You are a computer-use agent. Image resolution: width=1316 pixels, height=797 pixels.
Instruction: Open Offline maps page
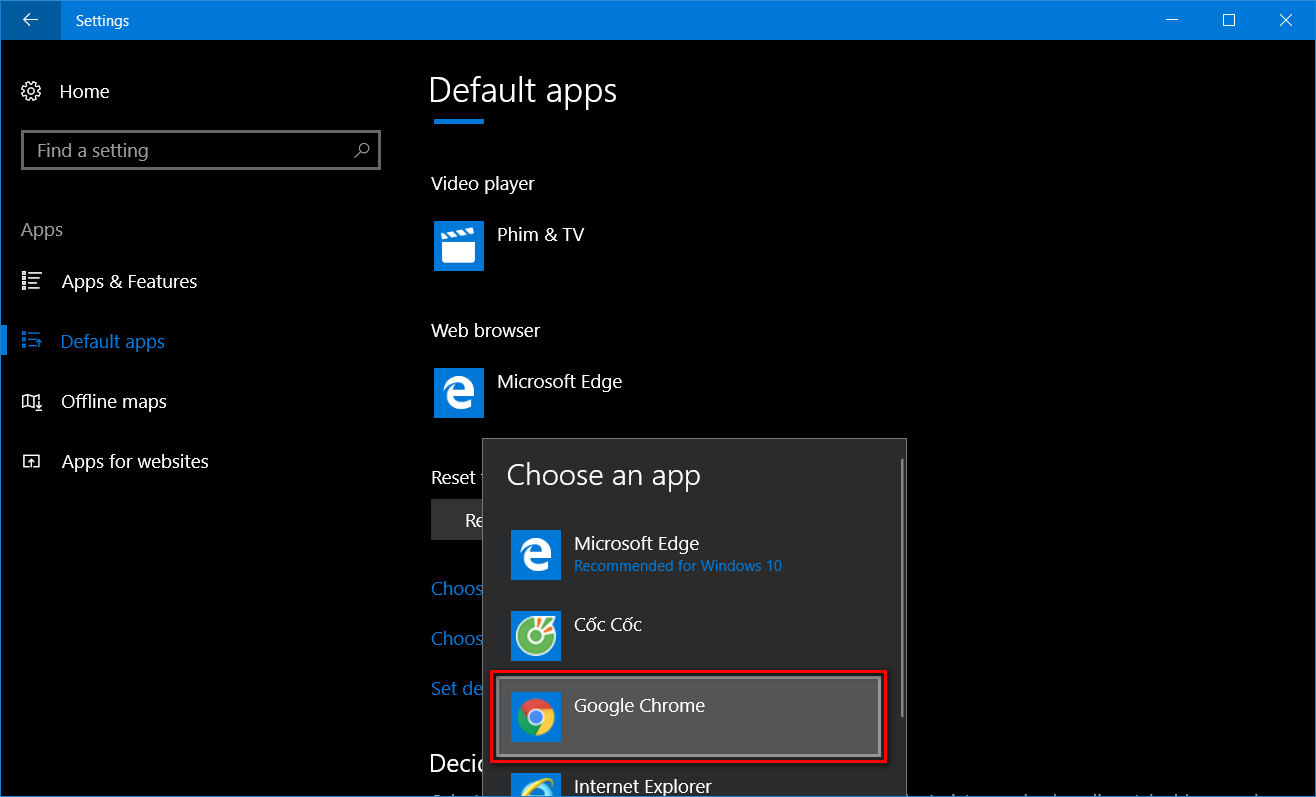pyautogui.click(x=114, y=402)
